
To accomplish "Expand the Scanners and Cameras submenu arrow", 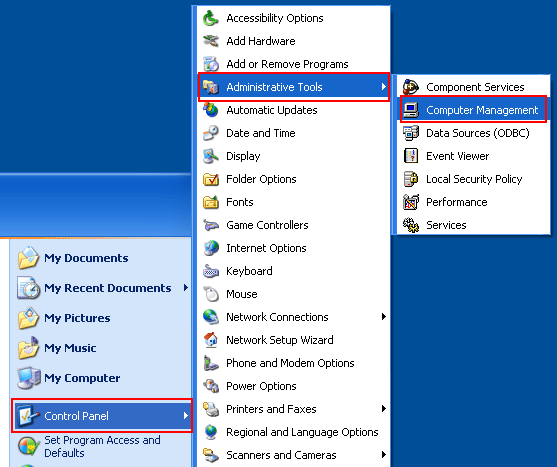I will point(383,455).
